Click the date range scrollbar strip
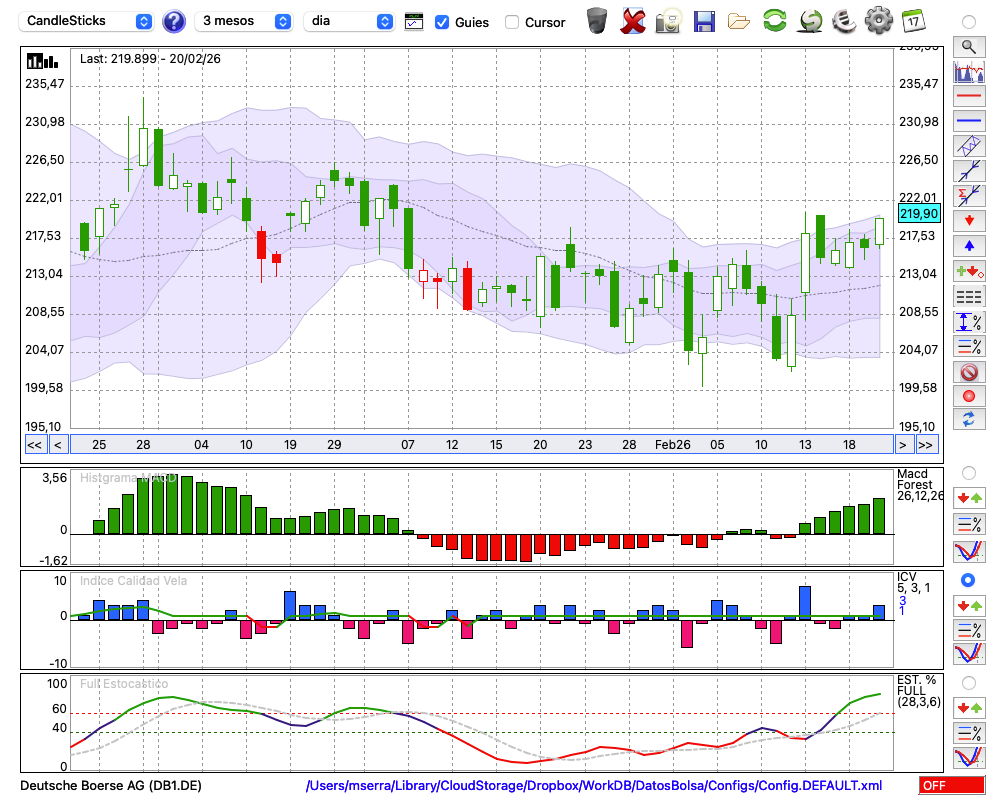Viewport: 1000px width, 800px height. point(482,445)
